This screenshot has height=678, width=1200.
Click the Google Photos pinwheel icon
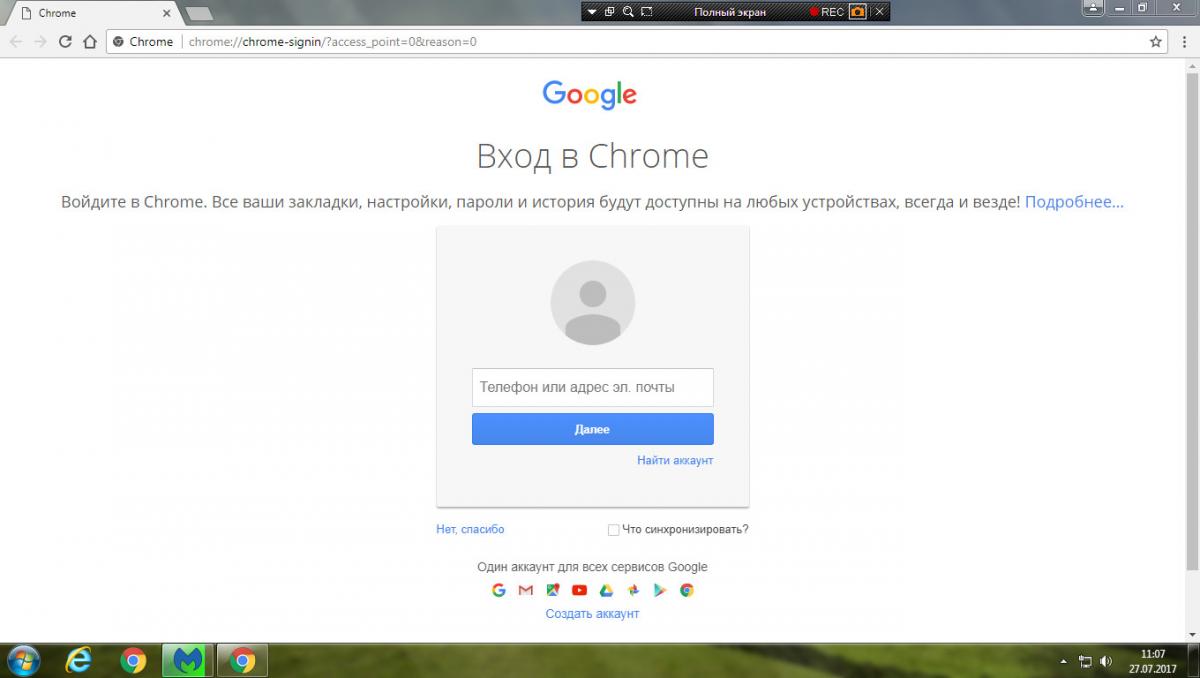point(633,590)
